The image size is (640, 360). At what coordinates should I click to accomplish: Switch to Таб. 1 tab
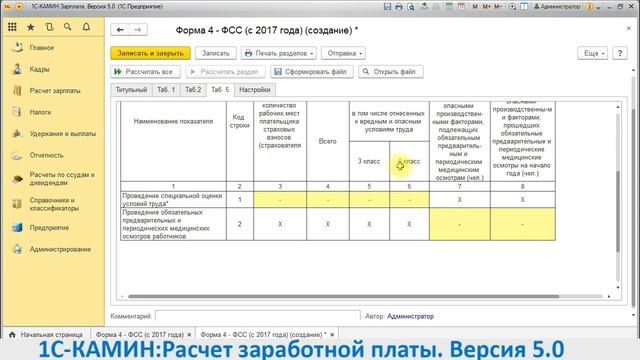[x=166, y=89]
